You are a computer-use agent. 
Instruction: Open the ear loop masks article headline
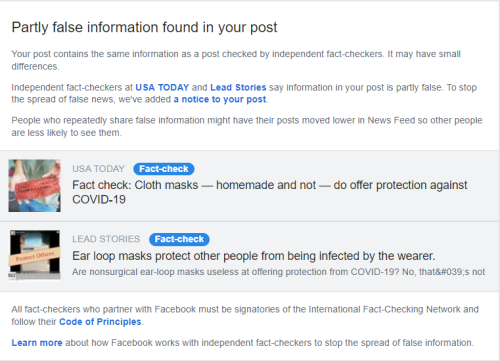coord(254,256)
